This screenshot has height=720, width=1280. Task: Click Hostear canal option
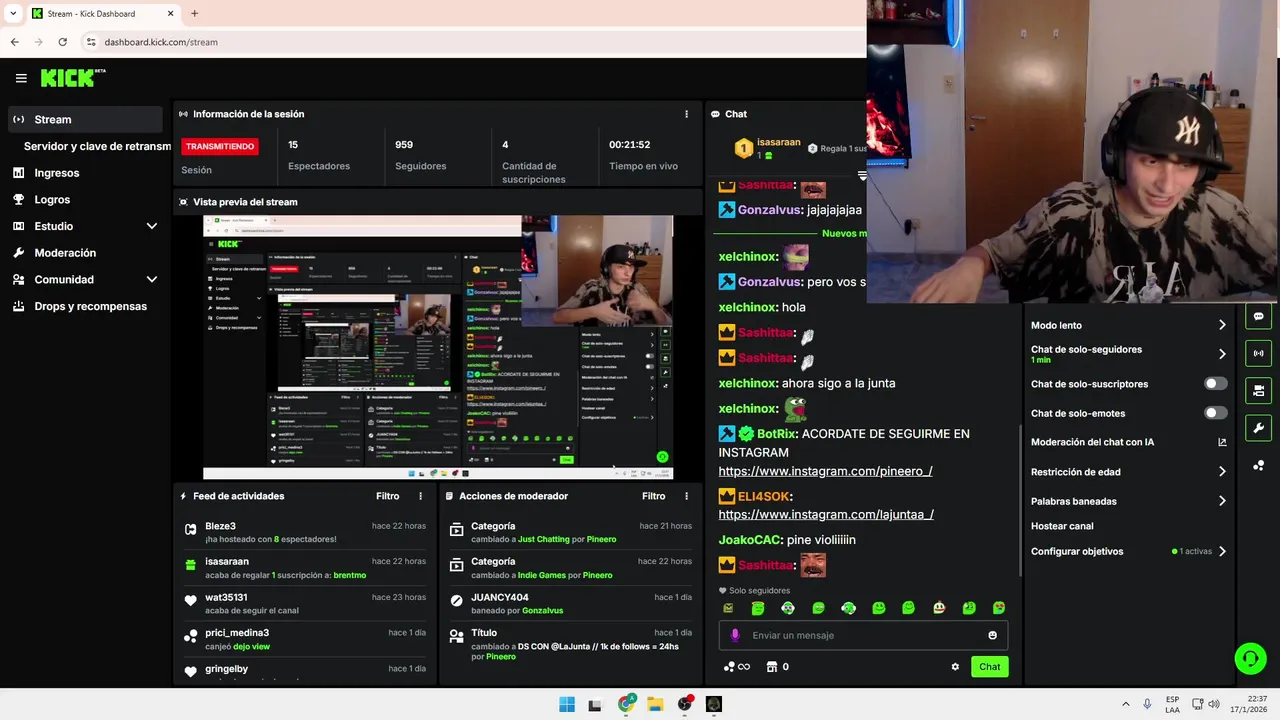point(1062,526)
